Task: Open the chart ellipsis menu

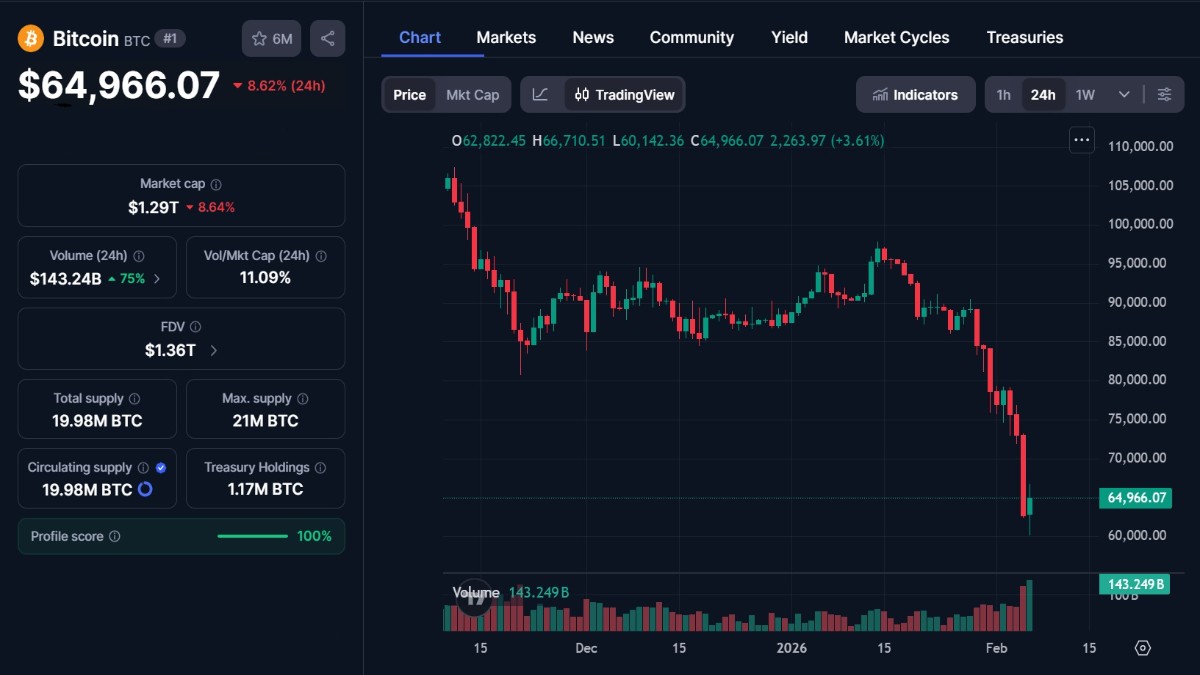Action: coord(1081,140)
